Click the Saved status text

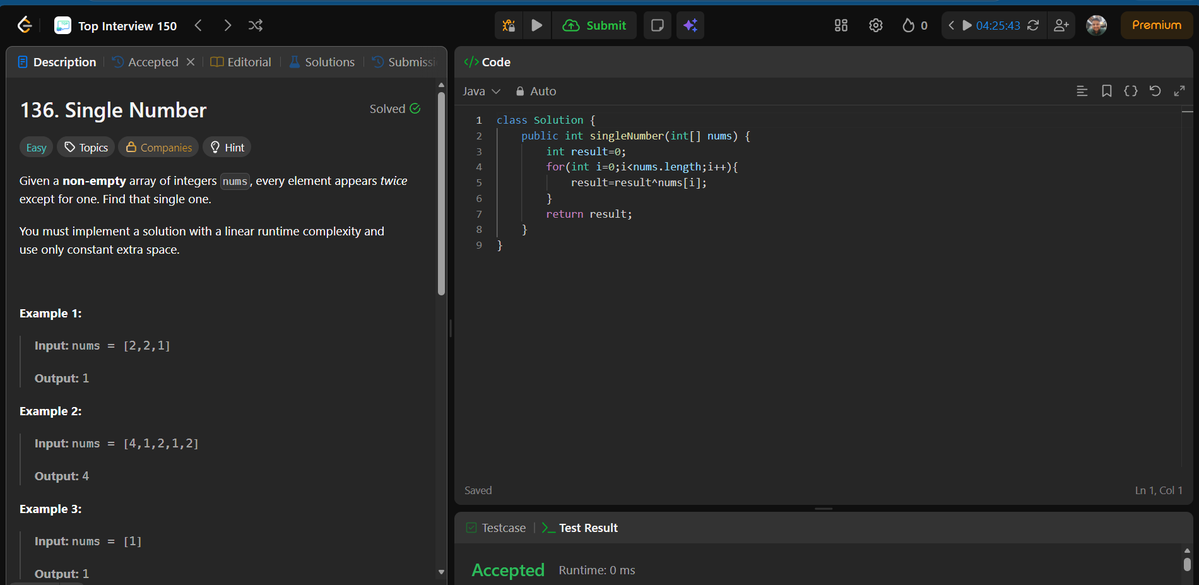[x=478, y=490]
